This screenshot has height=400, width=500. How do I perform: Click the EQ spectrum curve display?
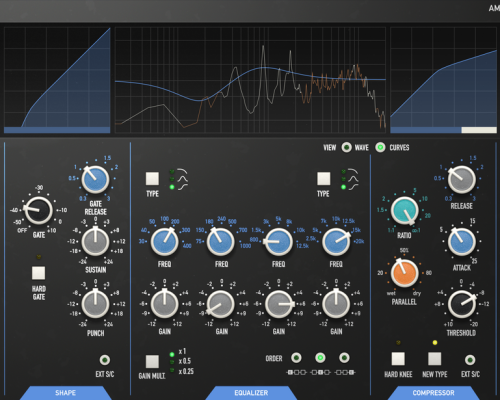point(250,80)
